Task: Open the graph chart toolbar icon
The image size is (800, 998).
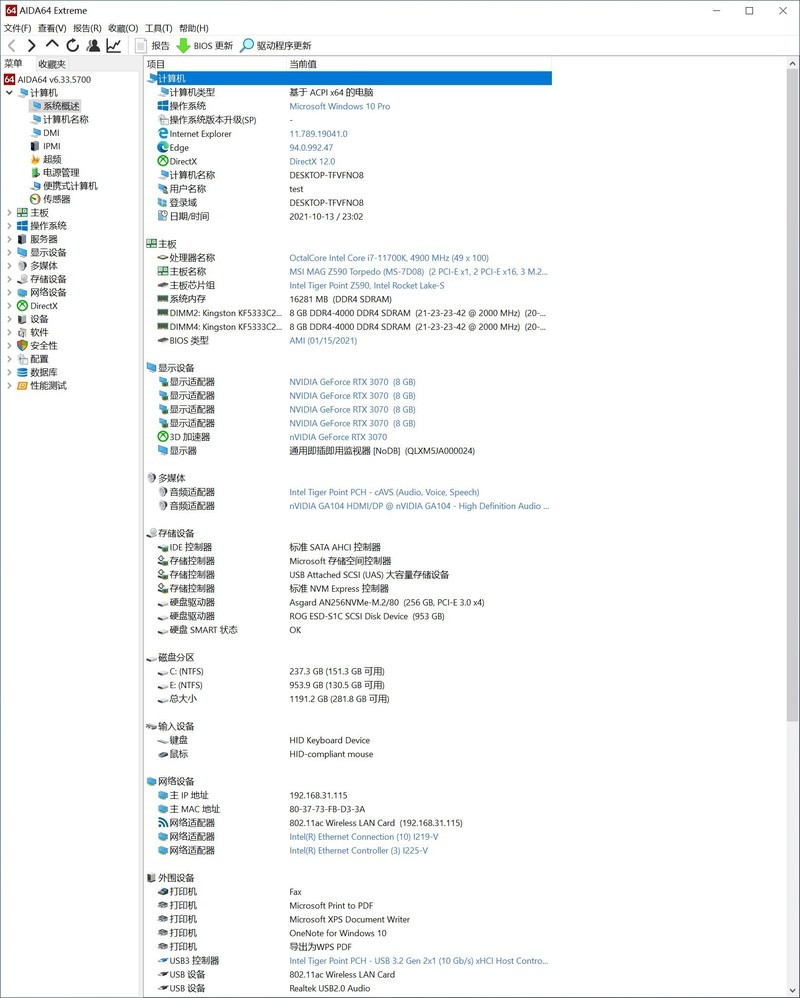Action: [114, 45]
